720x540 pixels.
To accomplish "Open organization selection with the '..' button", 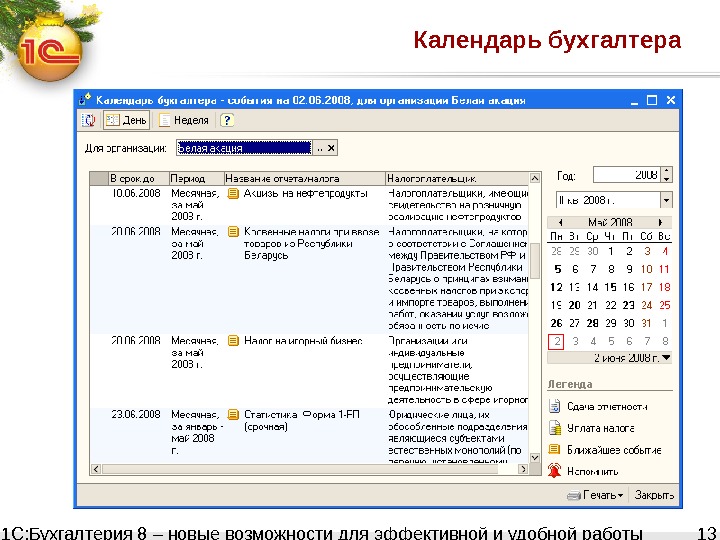I will 319,148.
